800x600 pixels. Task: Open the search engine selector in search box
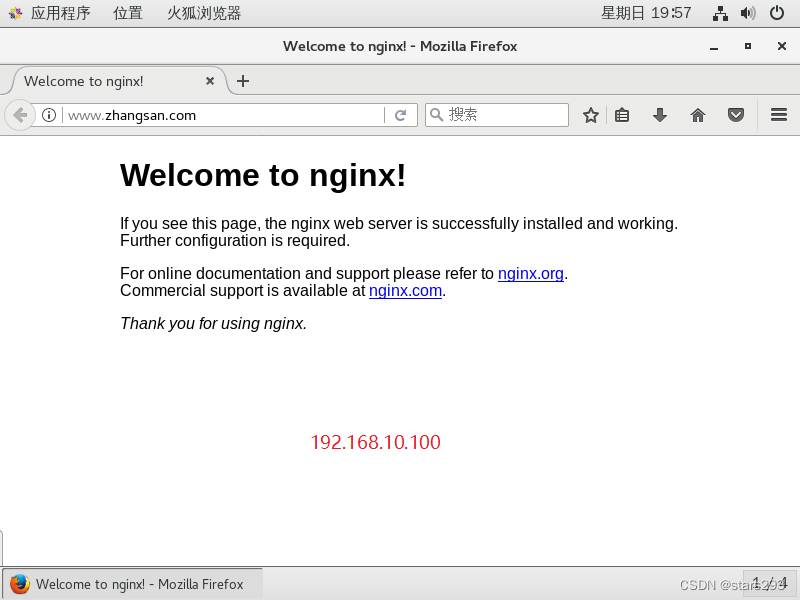pyautogui.click(x=435, y=114)
